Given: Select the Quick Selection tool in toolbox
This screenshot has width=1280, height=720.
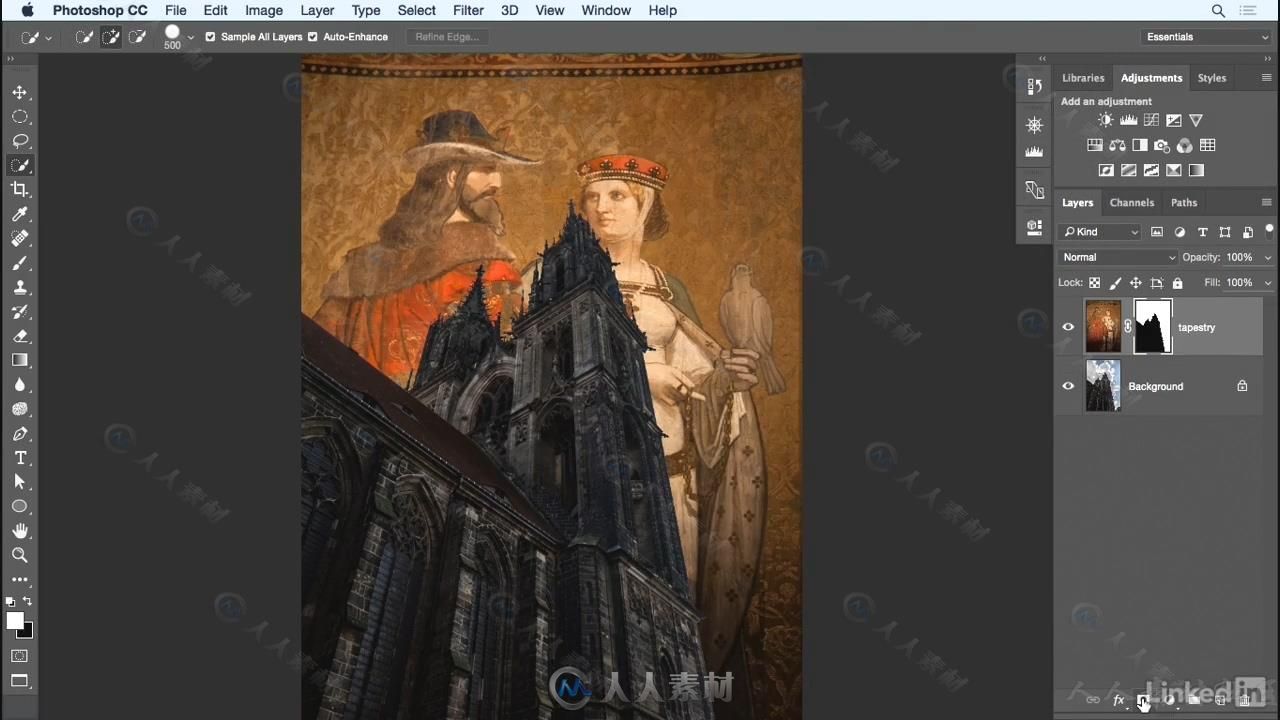Looking at the screenshot, I should pos(19,165).
